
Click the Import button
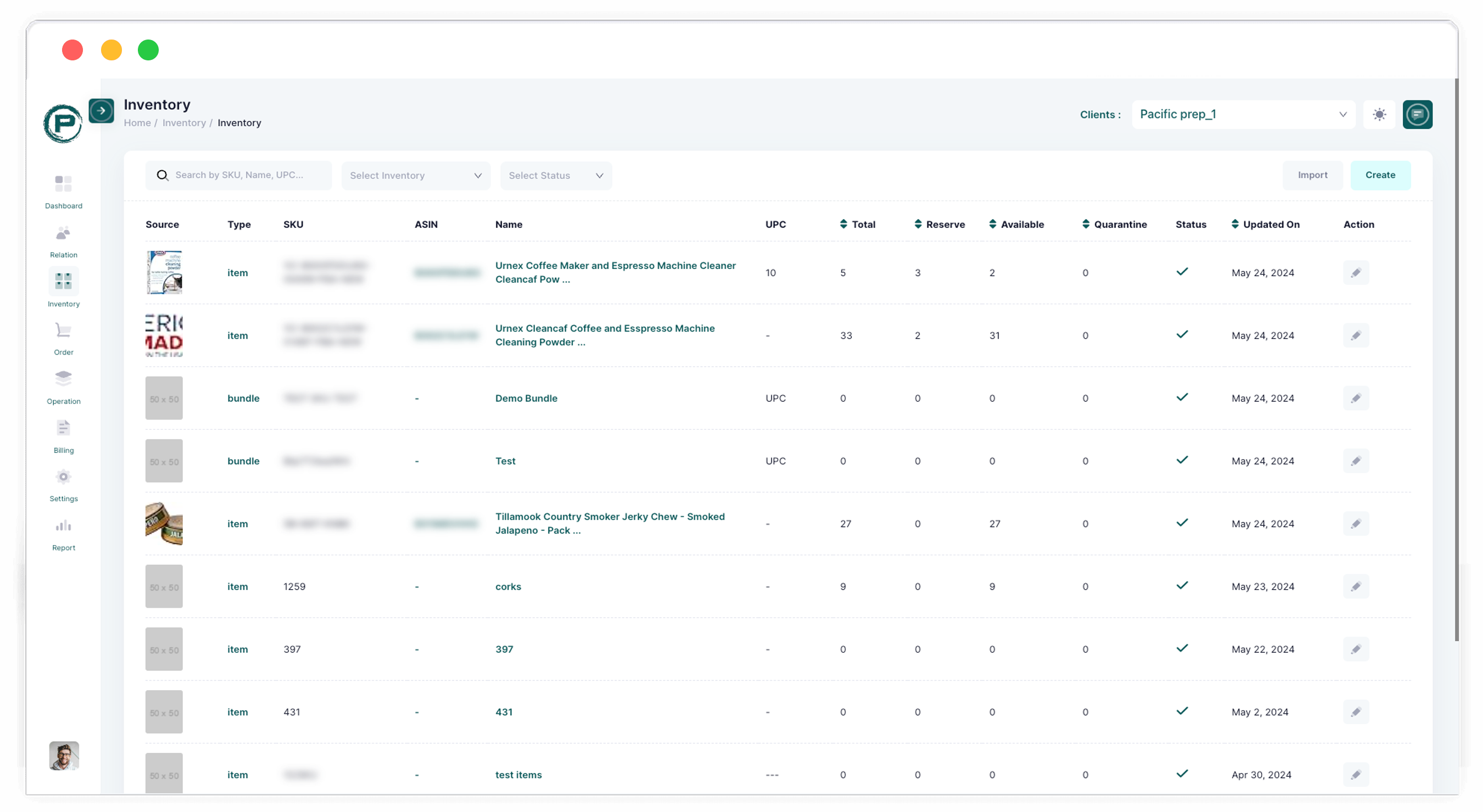[1312, 175]
